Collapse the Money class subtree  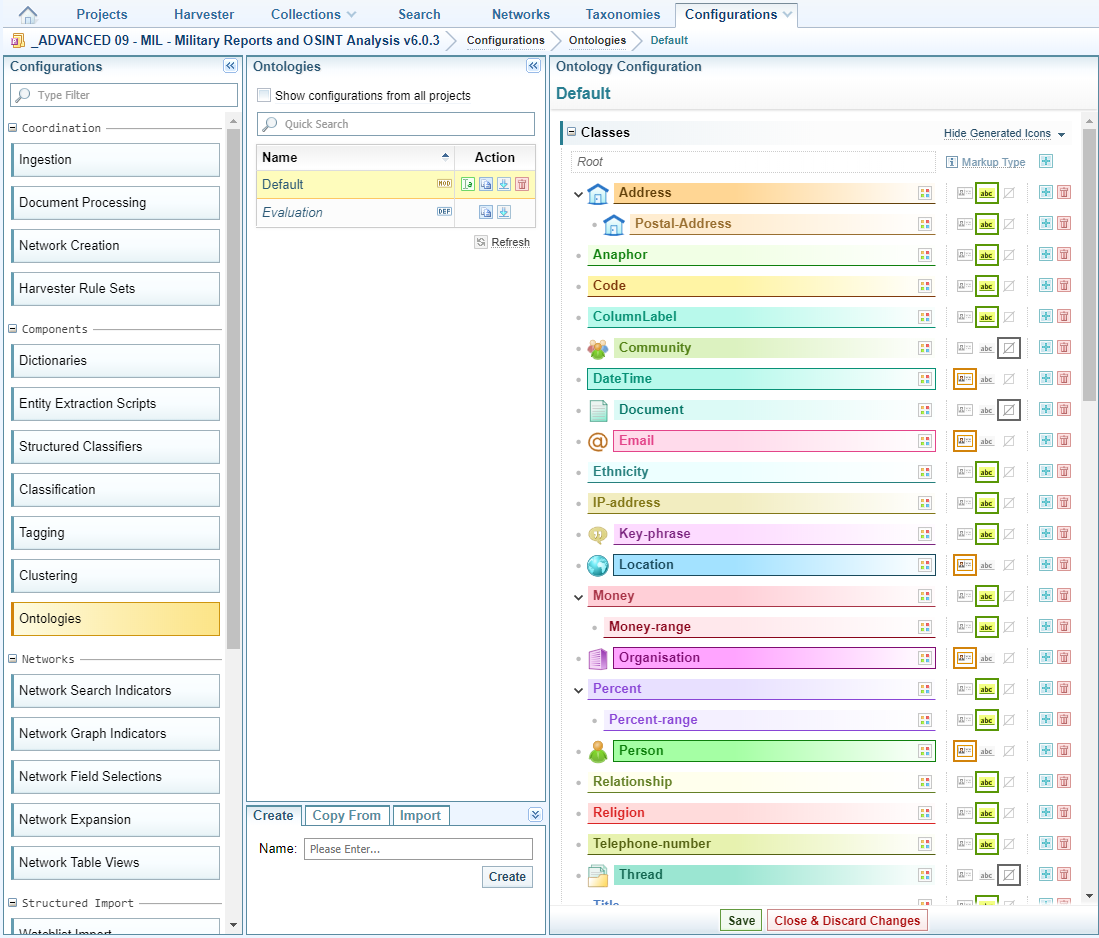[578, 597]
